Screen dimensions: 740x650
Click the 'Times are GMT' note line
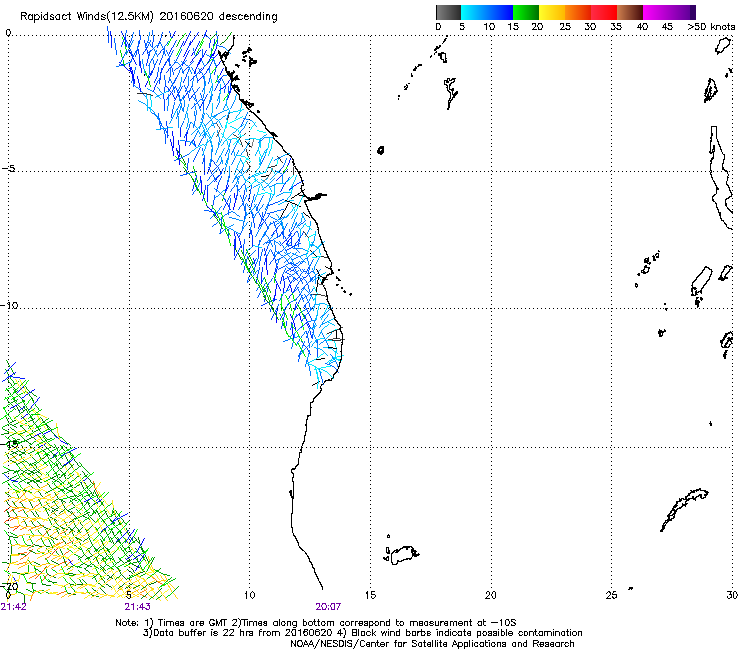[316, 623]
